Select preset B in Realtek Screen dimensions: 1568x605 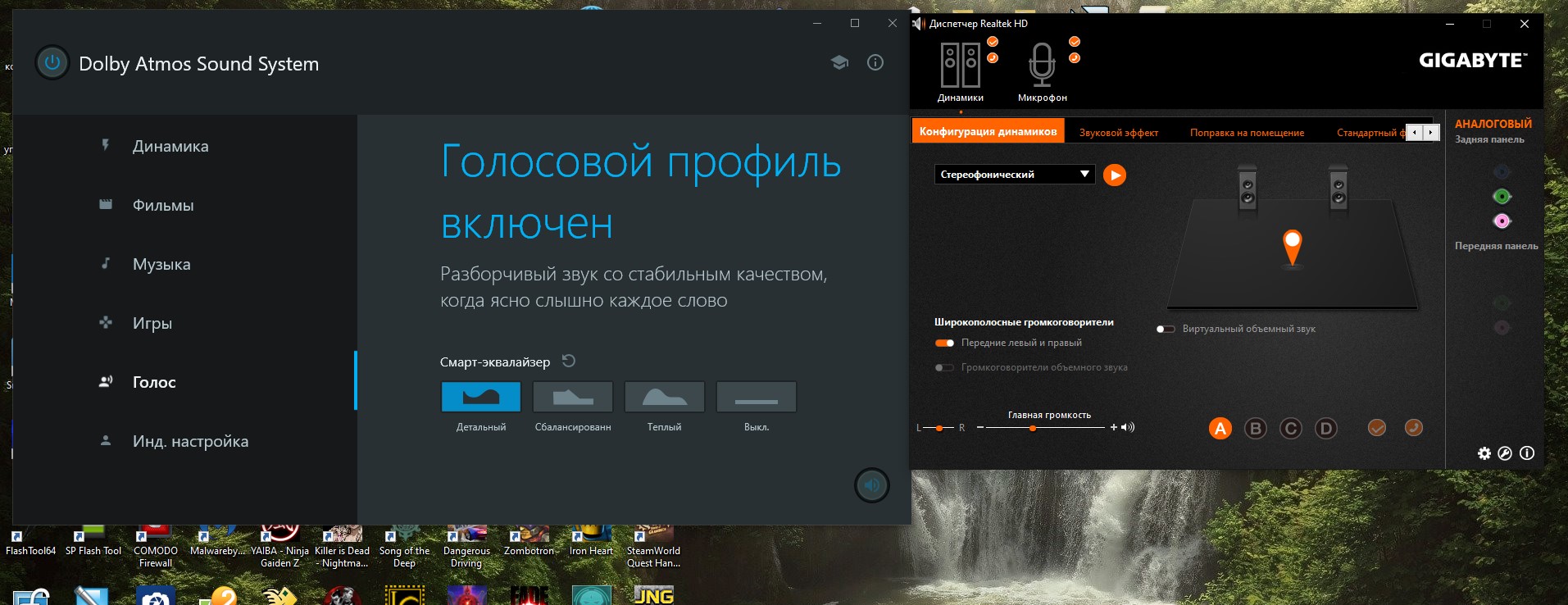coord(1256,428)
